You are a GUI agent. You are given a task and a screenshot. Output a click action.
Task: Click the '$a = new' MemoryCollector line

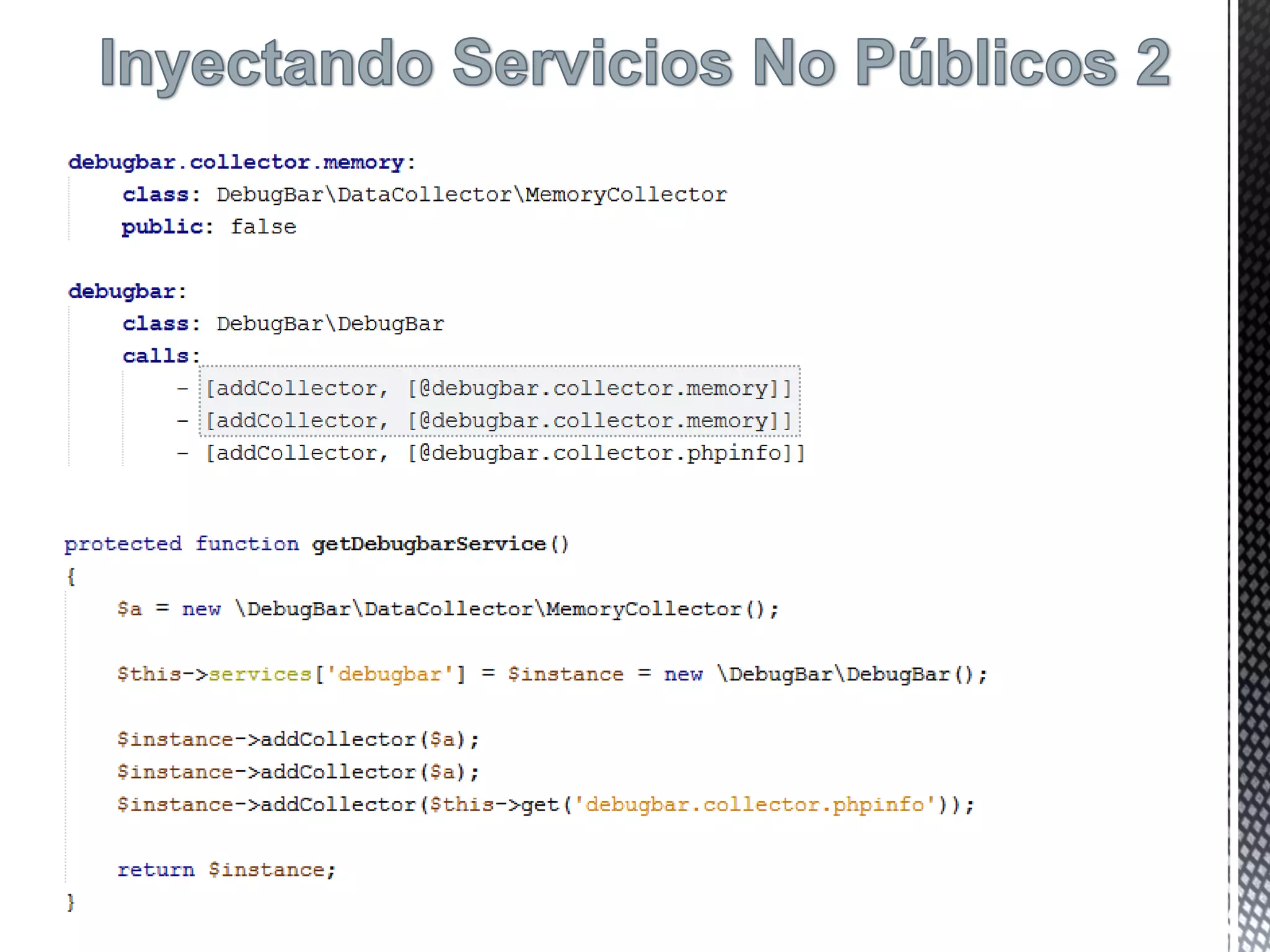point(448,609)
